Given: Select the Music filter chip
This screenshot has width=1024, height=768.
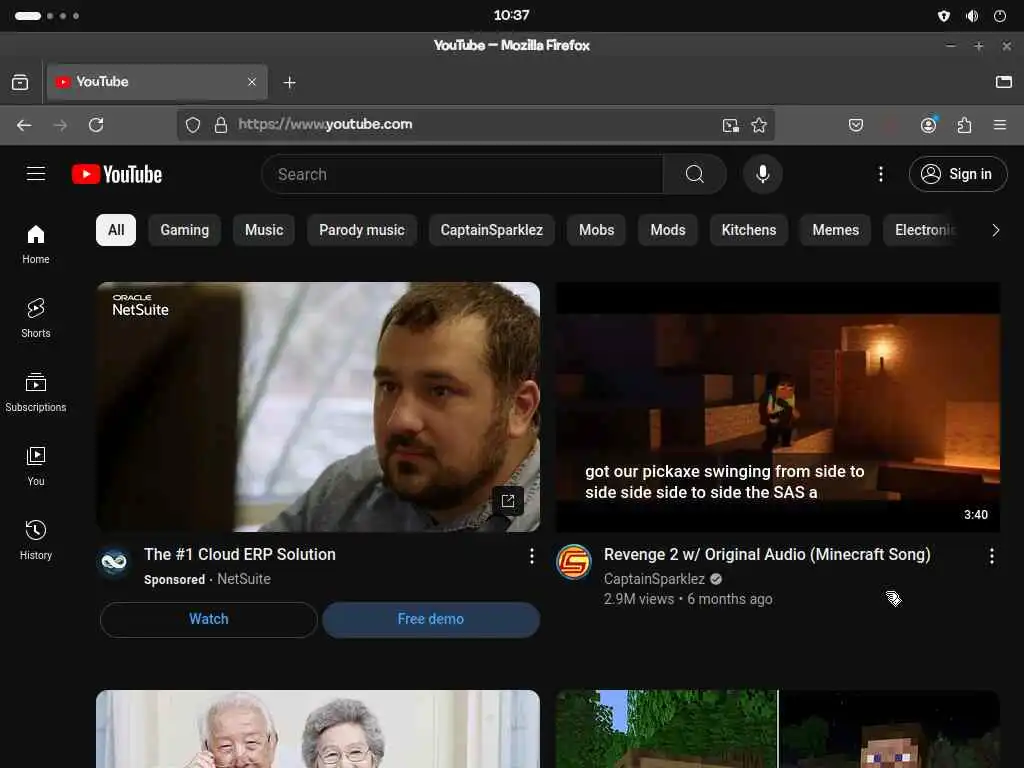Looking at the screenshot, I should pyautogui.click(x=264, y=230).
